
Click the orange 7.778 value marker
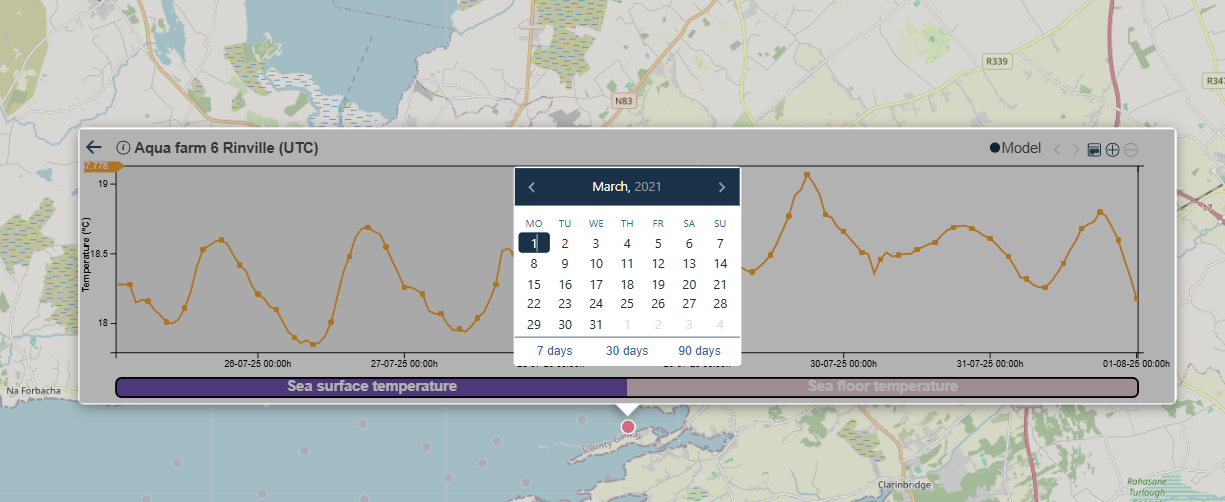pos(98,166)
